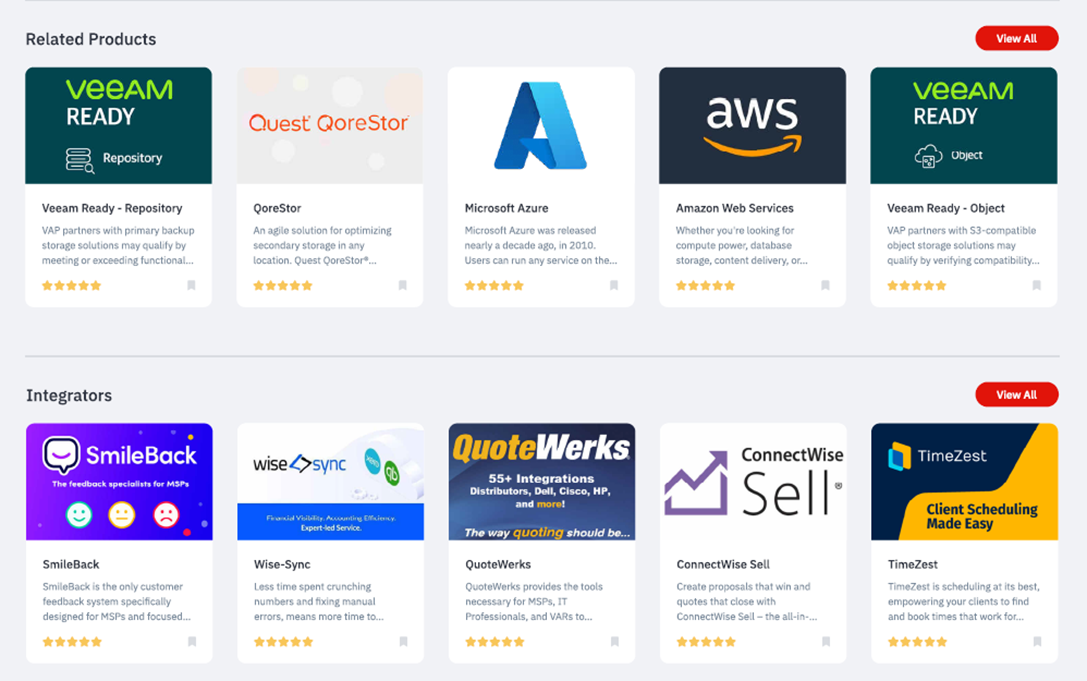Bookmark the TimeZest integrator card
The width and height of the screenshot is (1087, 681).
(1038, 641)
